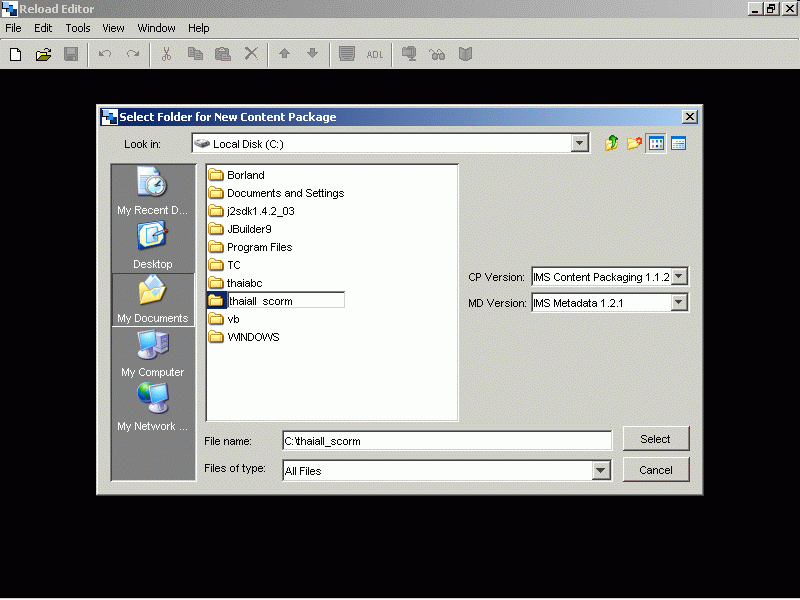Open the CP Version dropdown
Screen dimensions: 800x600
(x=679, y=277)
